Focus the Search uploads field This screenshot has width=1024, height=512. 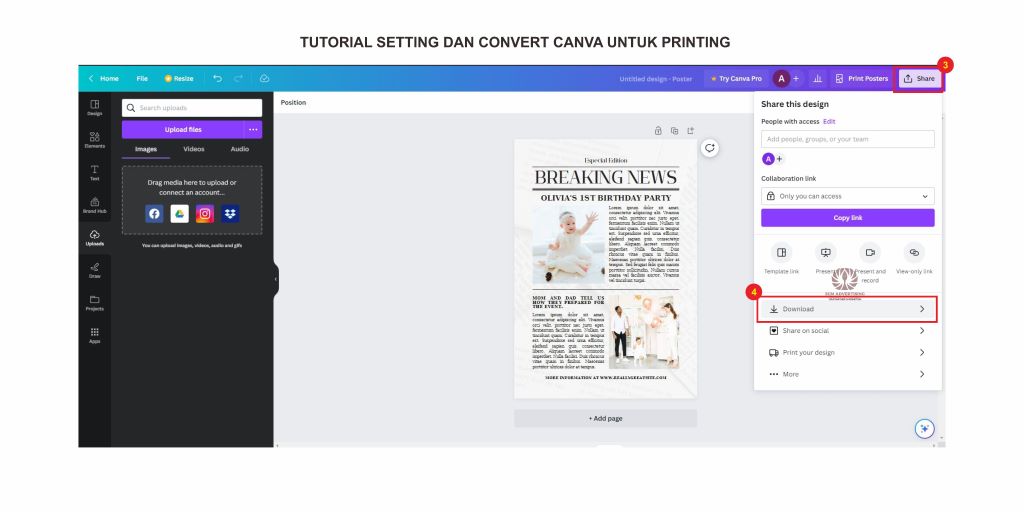192,108
